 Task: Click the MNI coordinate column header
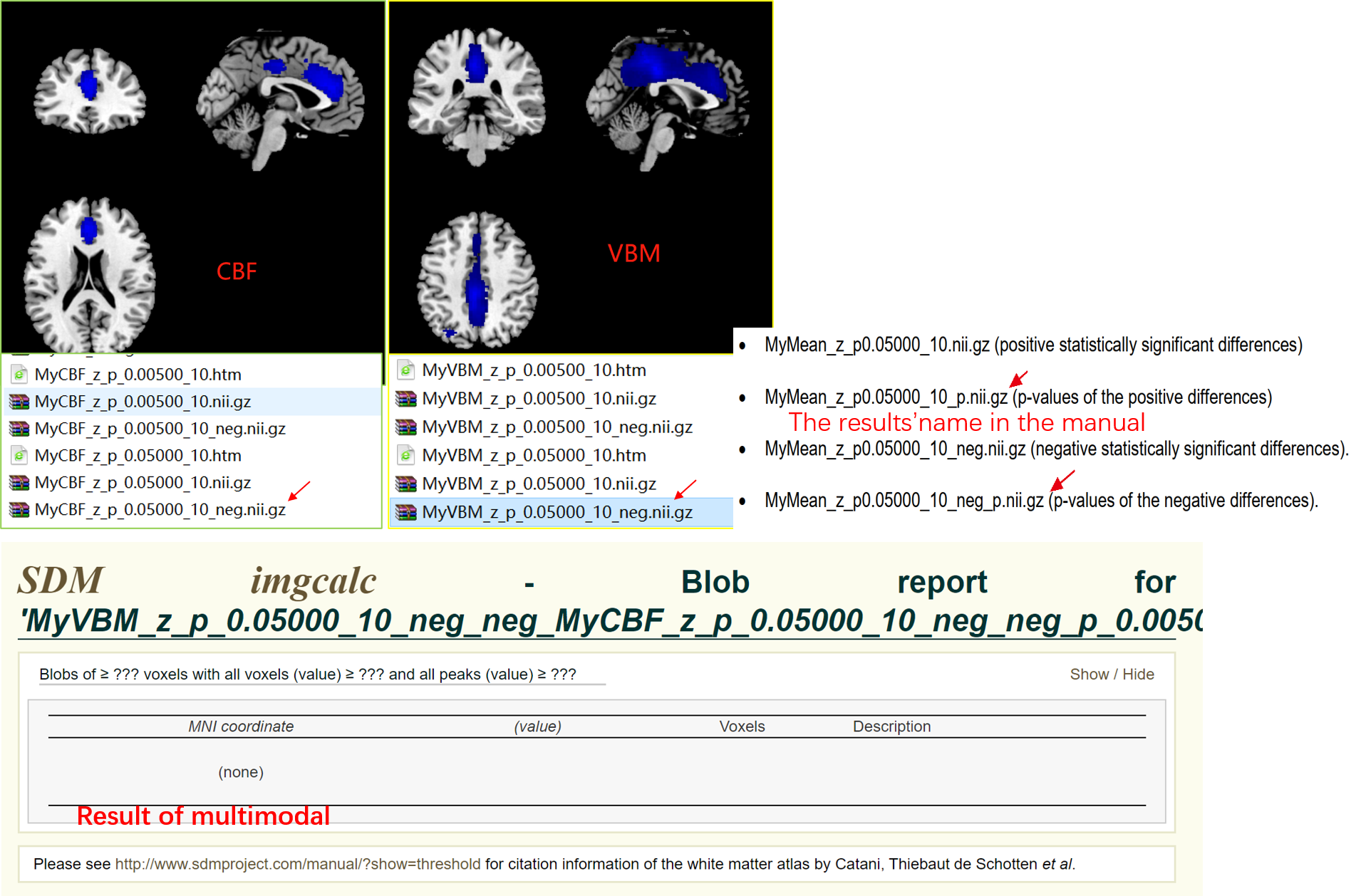[241, 726]
